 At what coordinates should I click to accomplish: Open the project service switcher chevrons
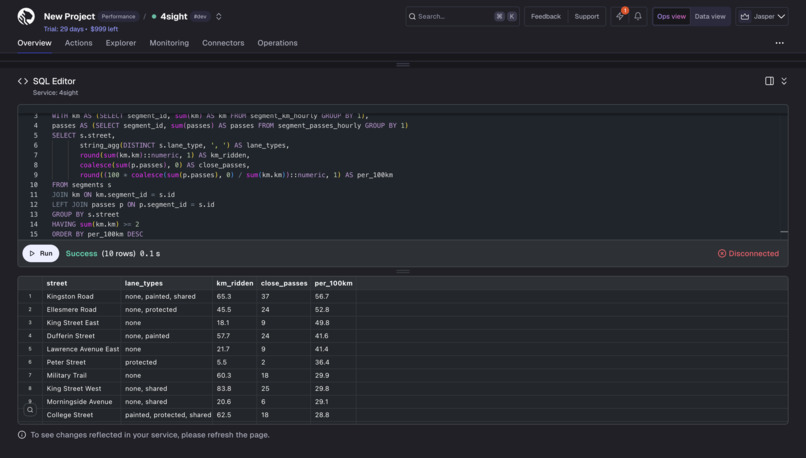coord(218,16)
